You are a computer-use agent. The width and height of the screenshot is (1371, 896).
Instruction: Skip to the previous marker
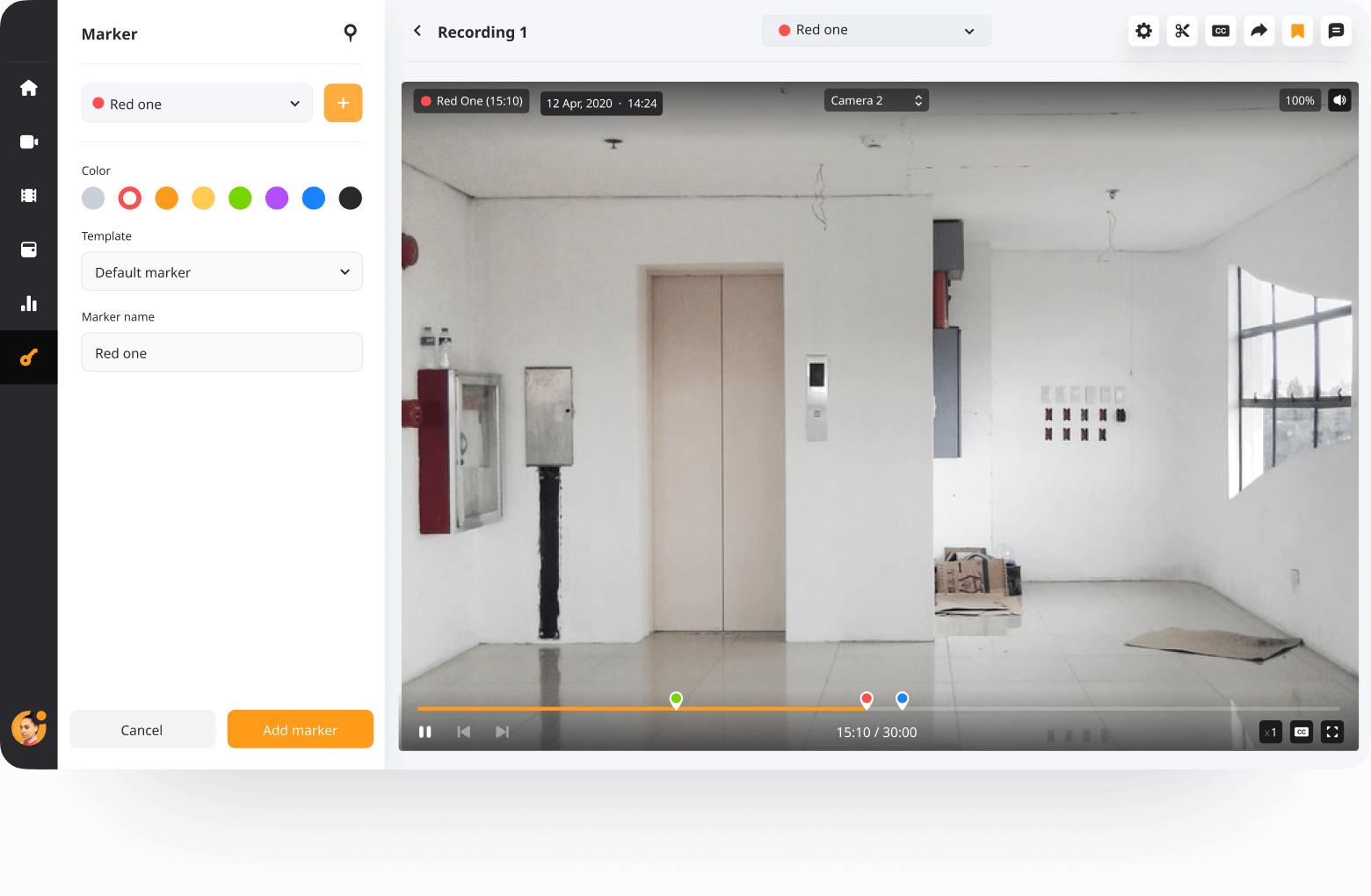pyautogui.click(x=464, y=732)
